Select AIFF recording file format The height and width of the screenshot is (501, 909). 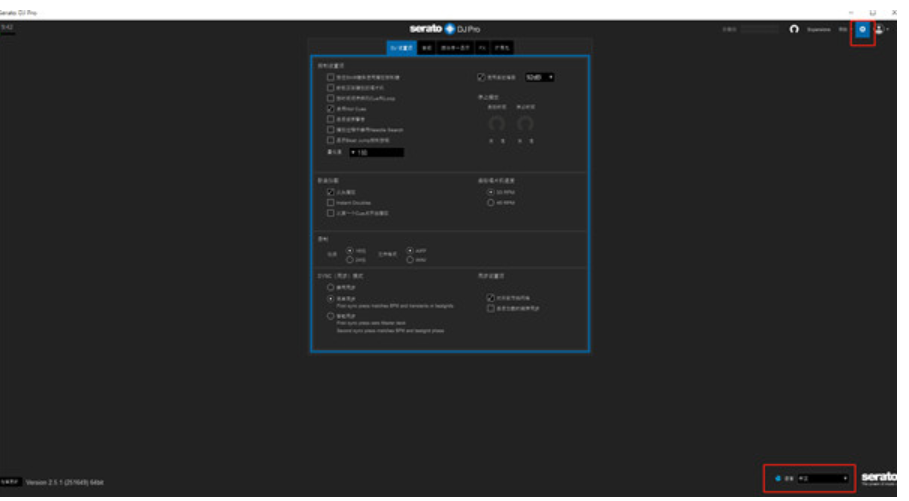(410, 250)
